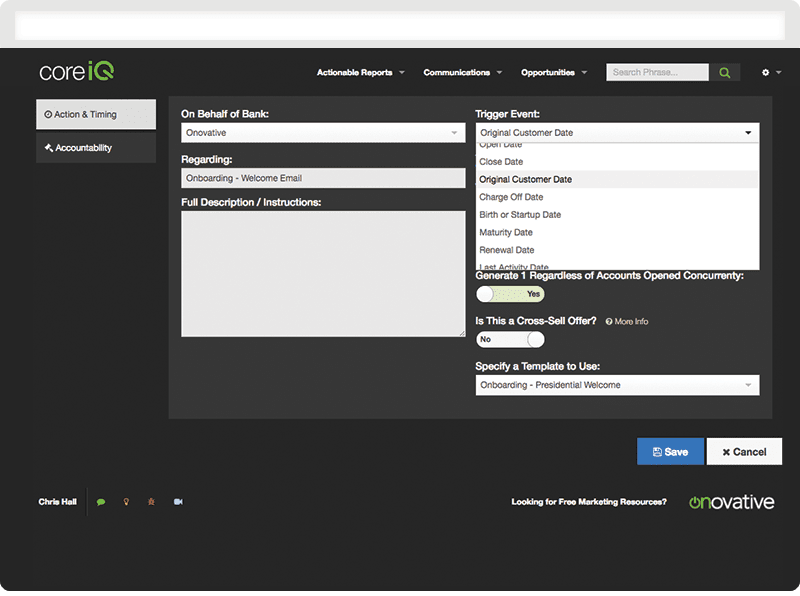Open the Action & Timing tab

click(96, 114)
